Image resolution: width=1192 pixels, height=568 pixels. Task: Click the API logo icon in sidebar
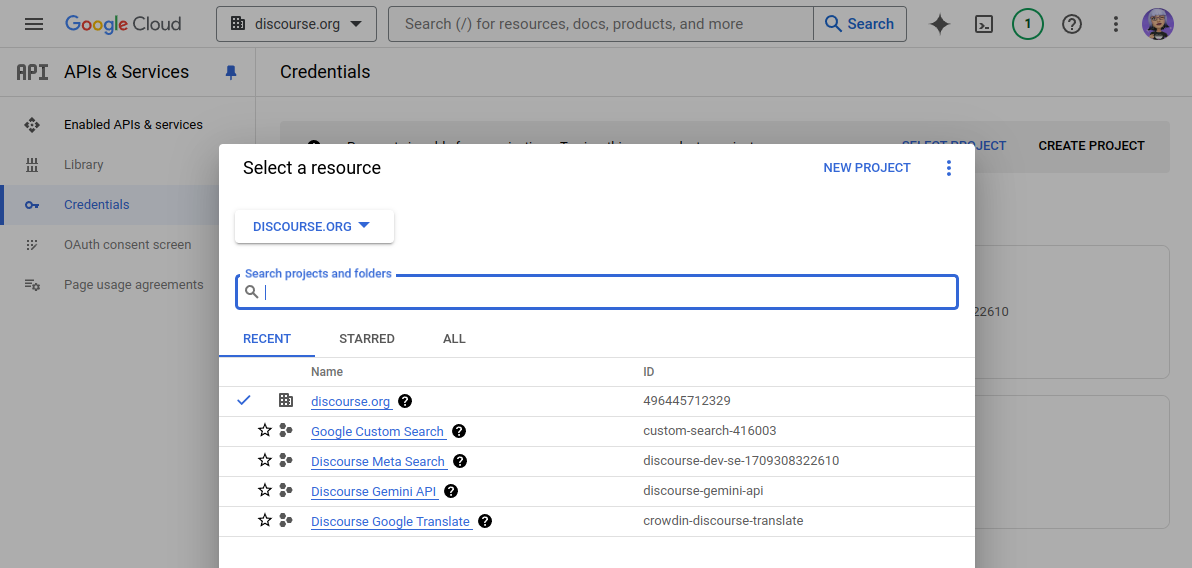click(32, 72)
